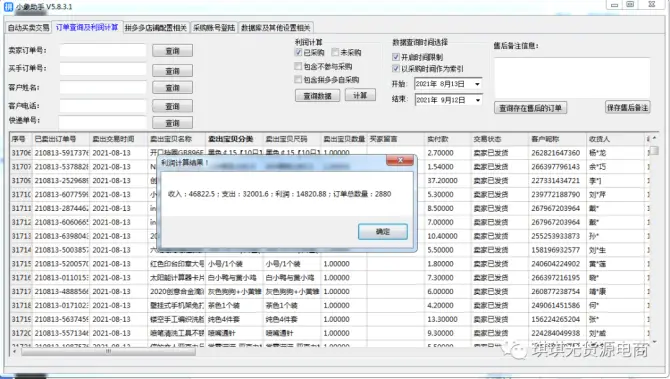Click the 查询数据 button
670x379 pixels.
(317, 95)
